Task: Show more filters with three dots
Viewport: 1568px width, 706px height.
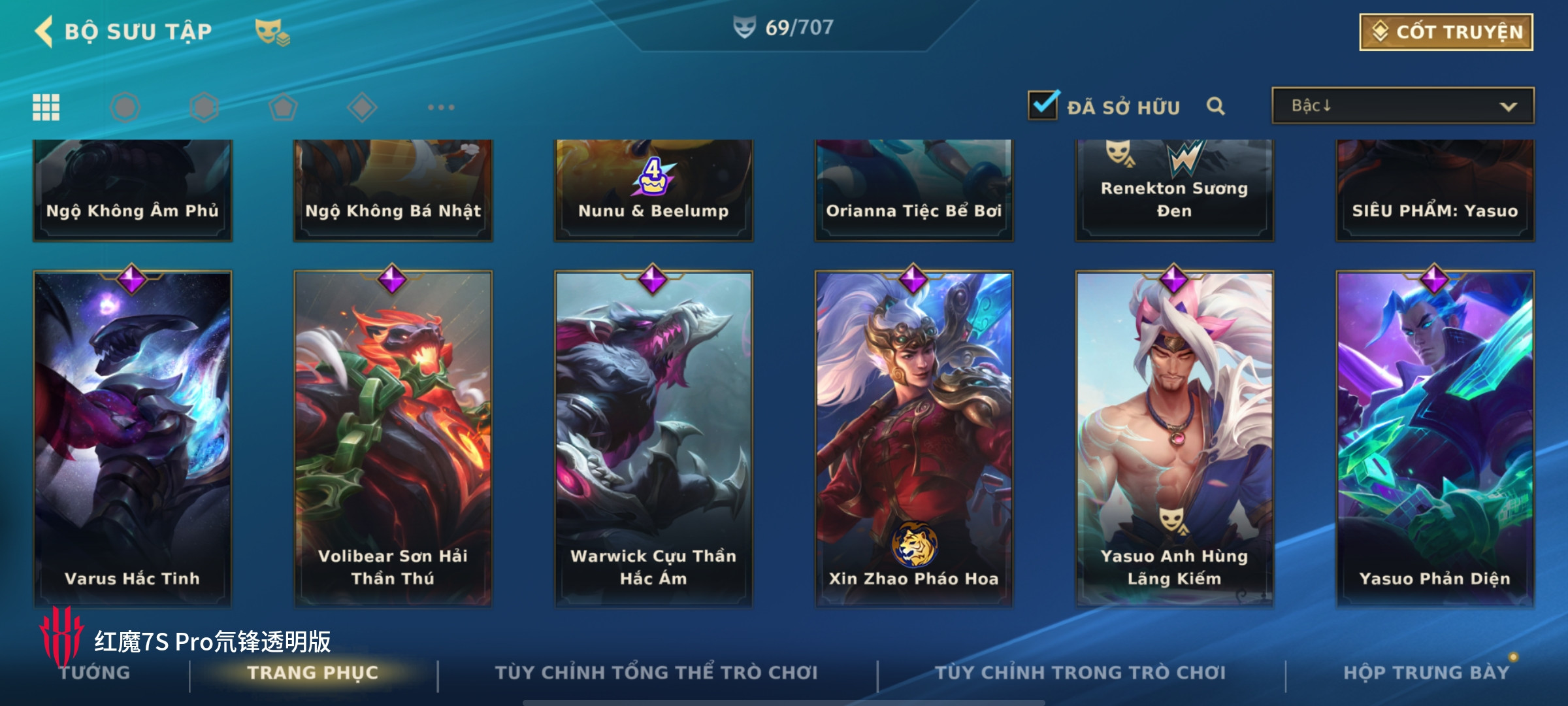Action: (441, 107)
